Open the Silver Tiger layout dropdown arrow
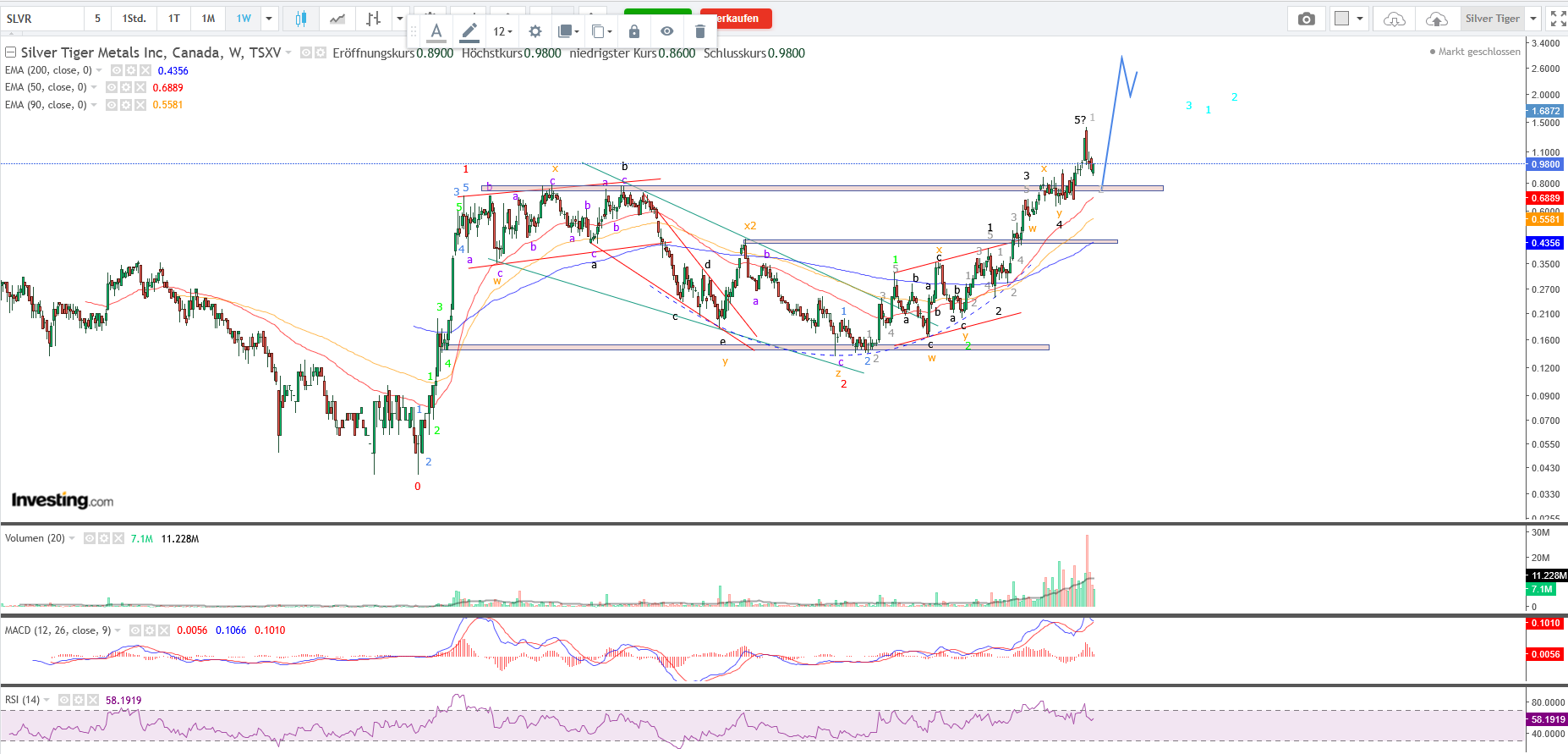 pos(1533,19)
